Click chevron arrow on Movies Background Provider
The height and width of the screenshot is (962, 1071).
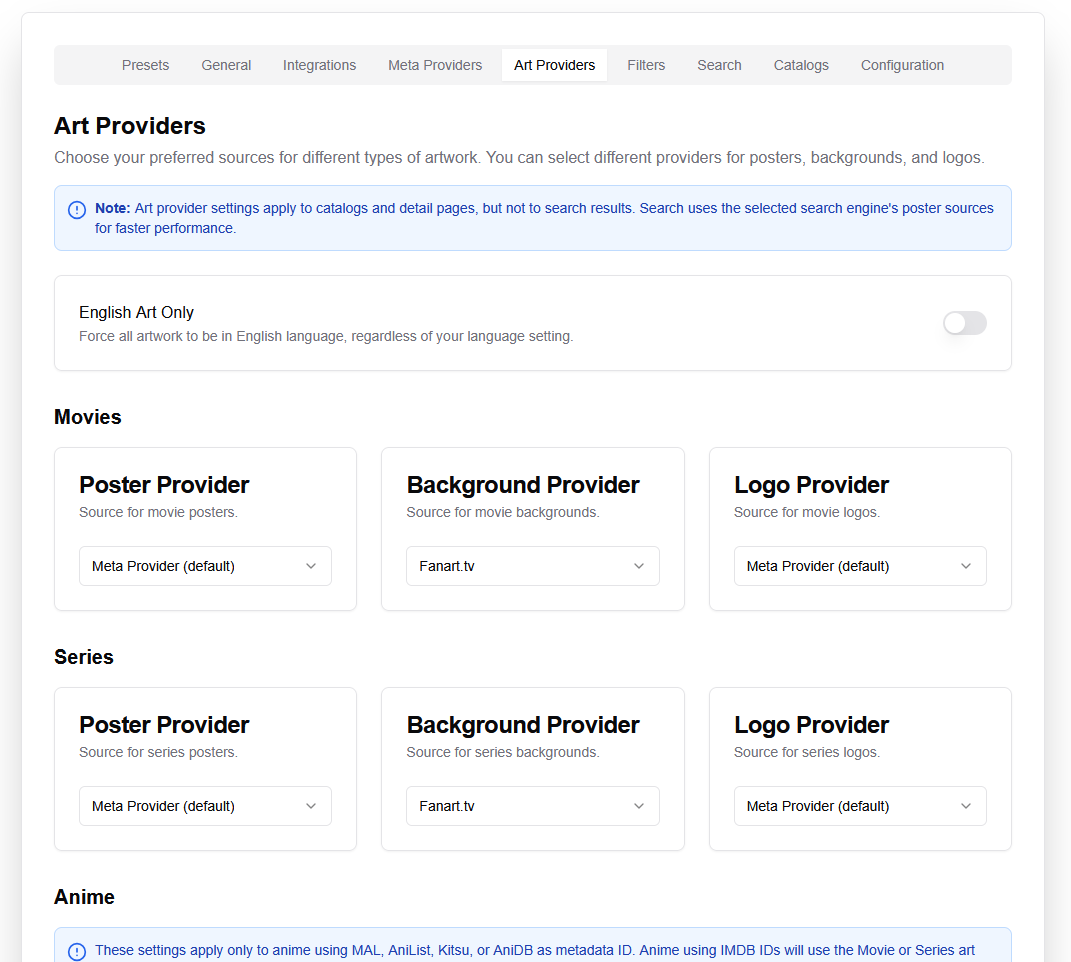tap(639, 566)
